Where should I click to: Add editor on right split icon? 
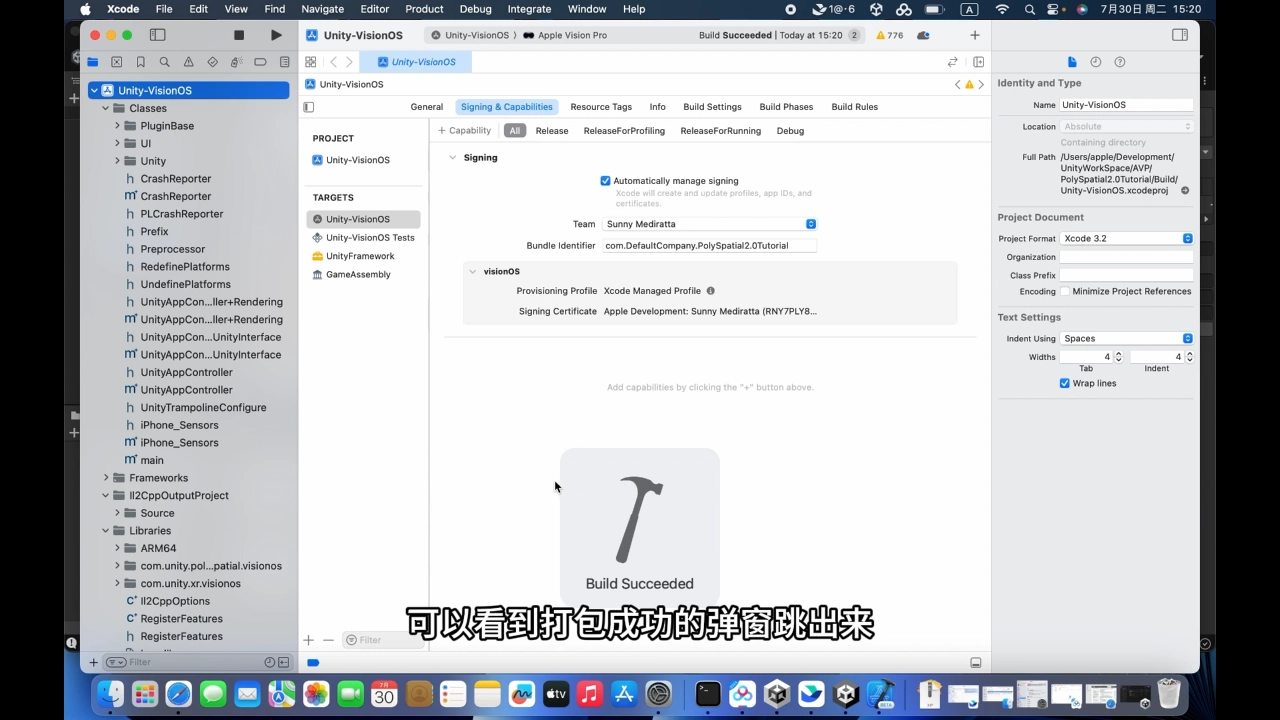978,62
